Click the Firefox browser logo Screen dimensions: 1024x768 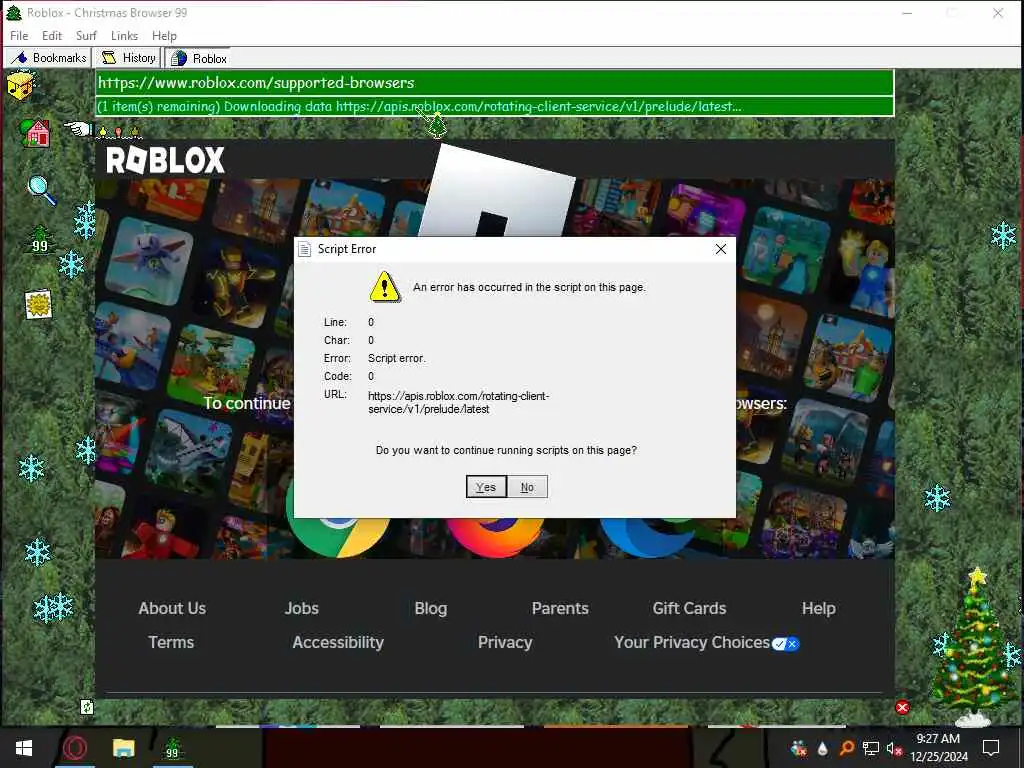494,537
